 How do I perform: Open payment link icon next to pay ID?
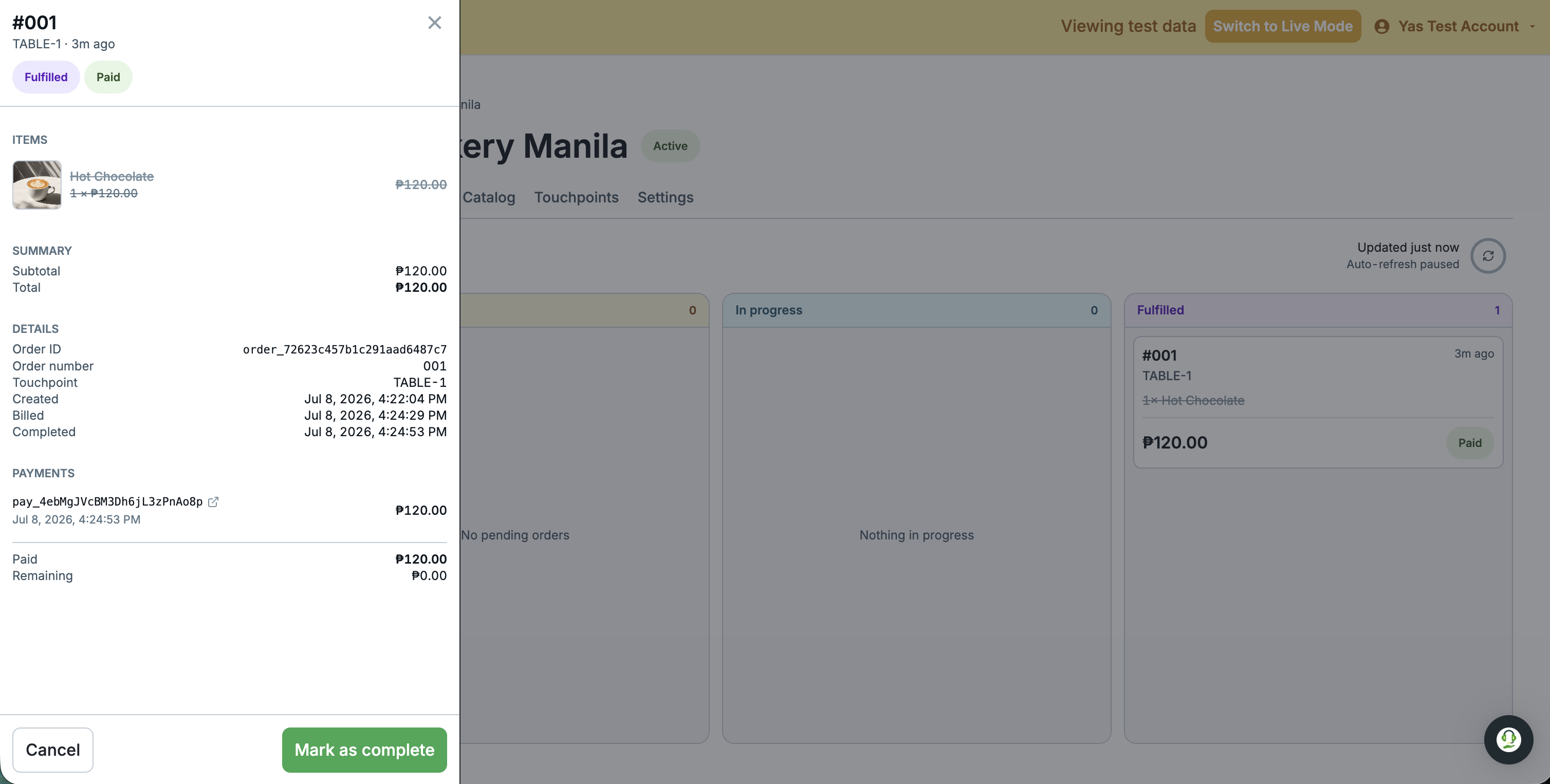coord(213,502)
